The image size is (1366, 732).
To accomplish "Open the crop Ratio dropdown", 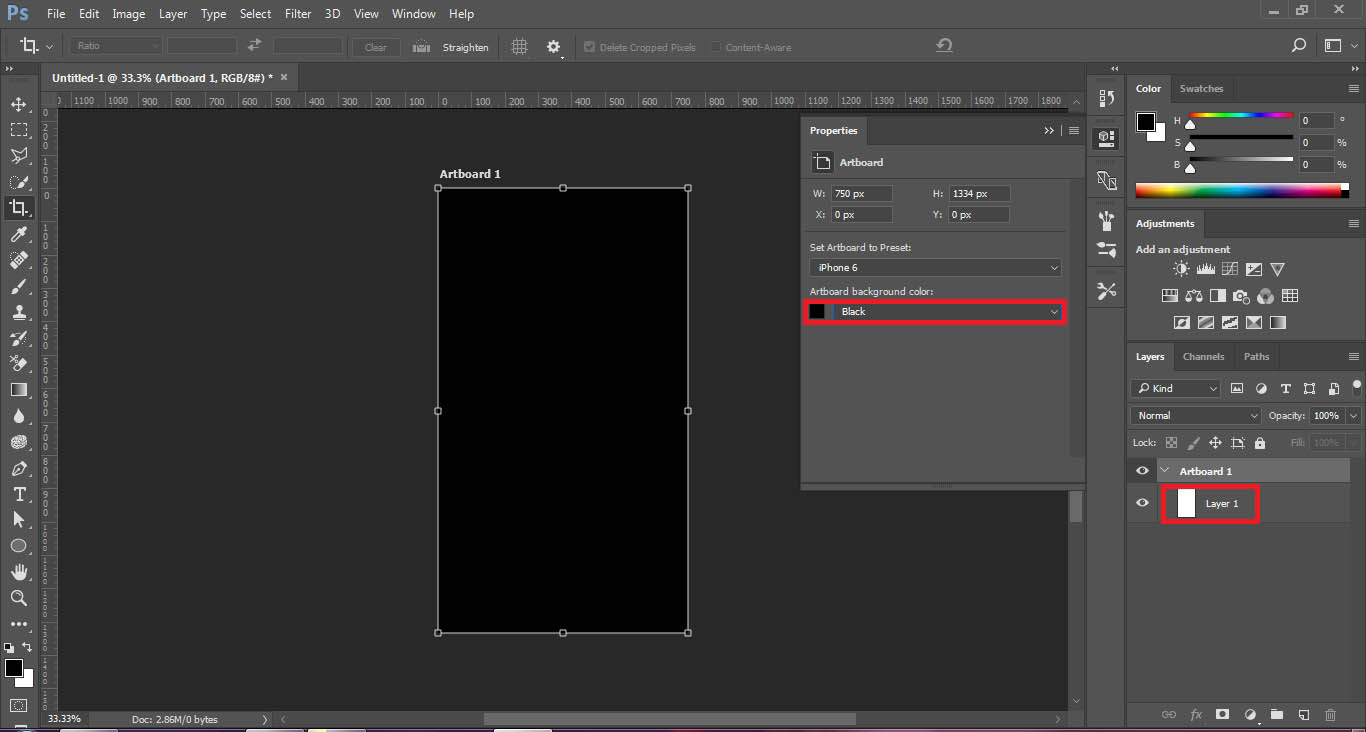I will point(116,46).
